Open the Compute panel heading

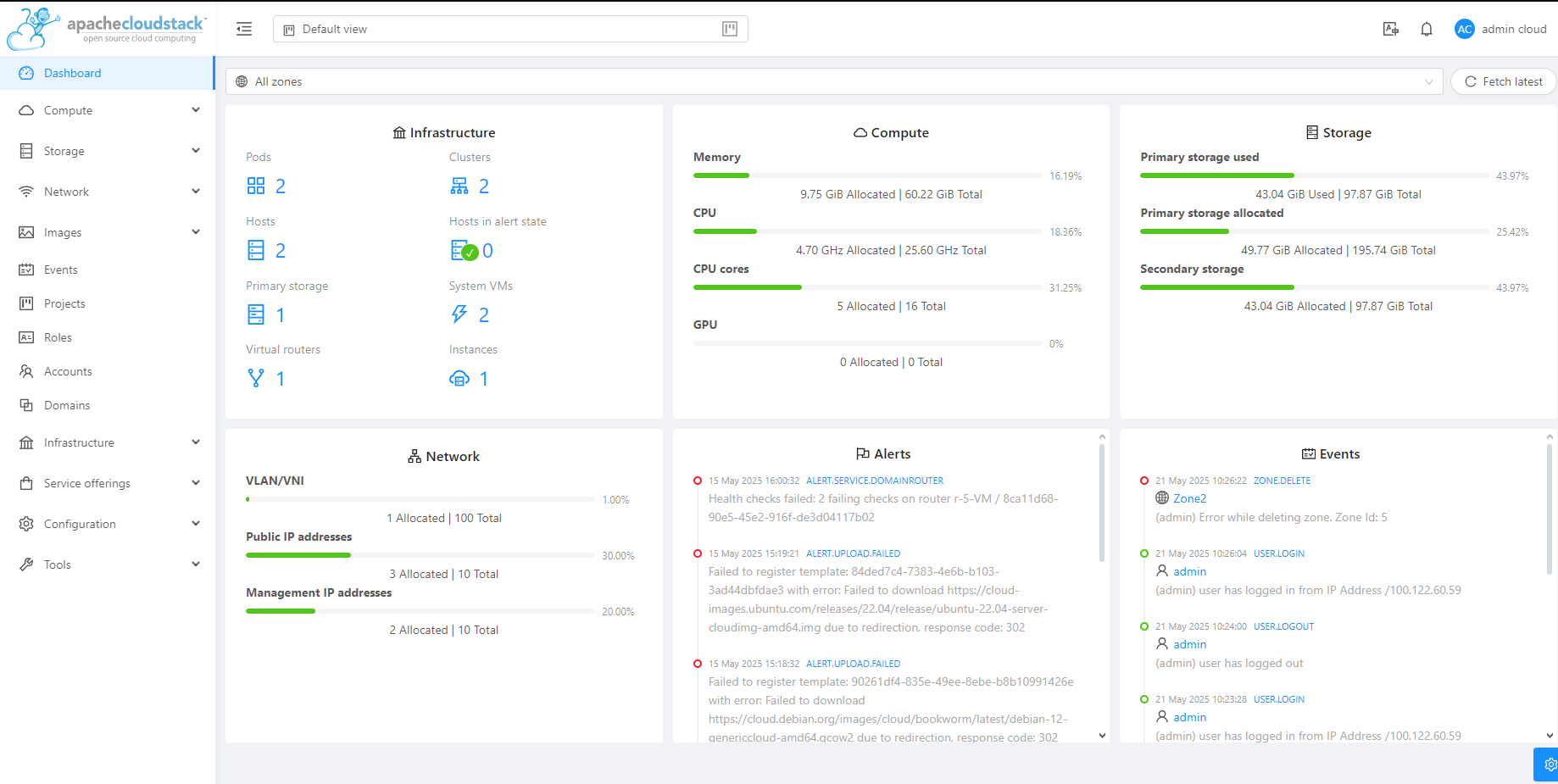point(891,132)
